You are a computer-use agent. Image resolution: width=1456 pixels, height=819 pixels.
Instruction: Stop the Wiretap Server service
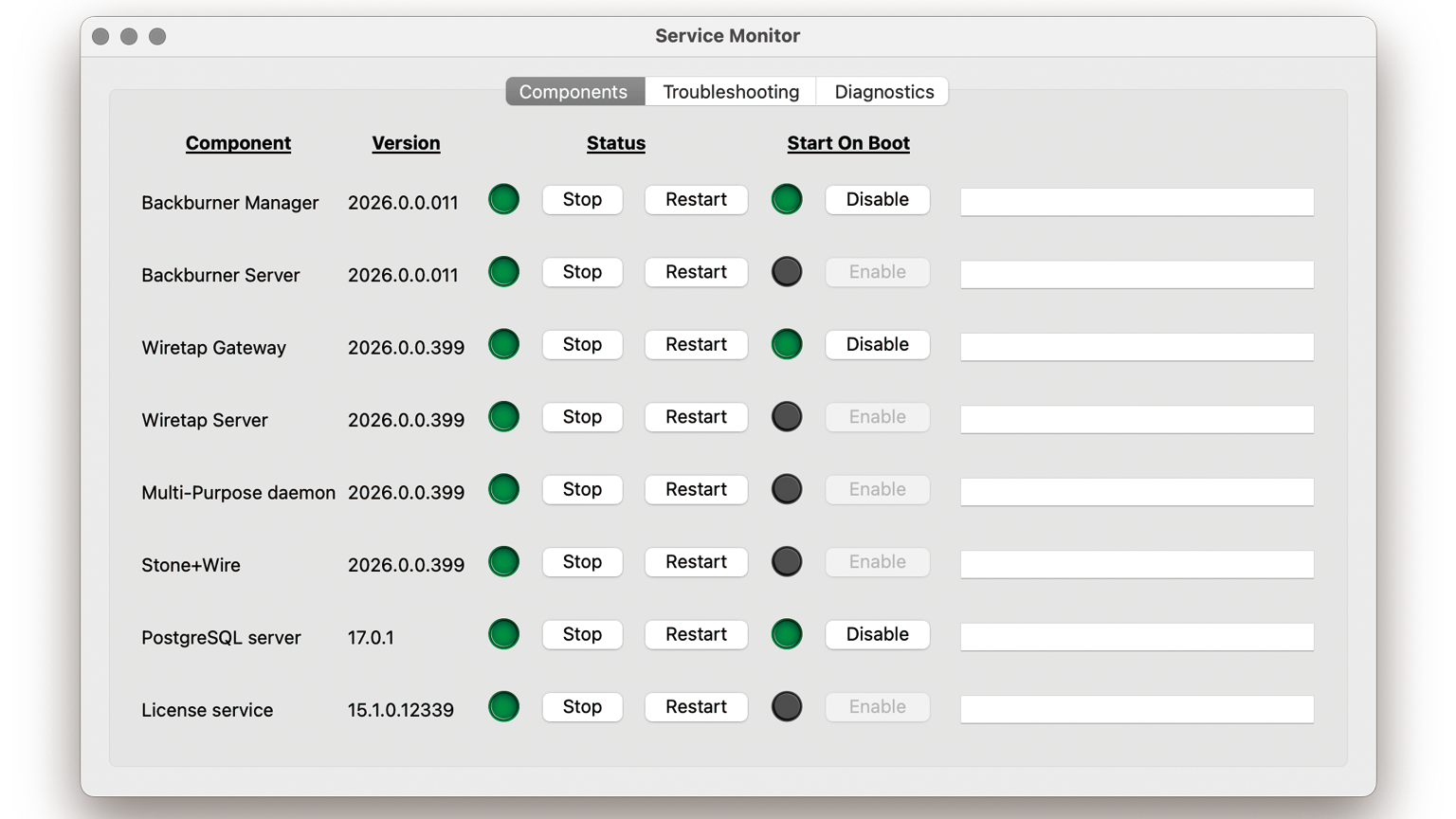(x=582, y=417)
